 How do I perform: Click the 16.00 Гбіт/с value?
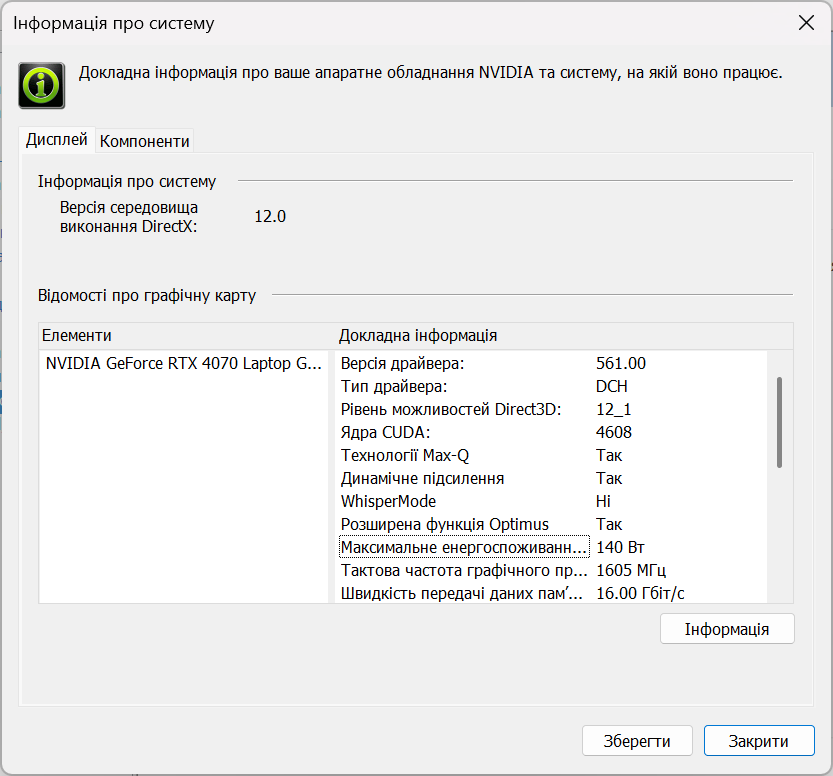coord(640,593)
